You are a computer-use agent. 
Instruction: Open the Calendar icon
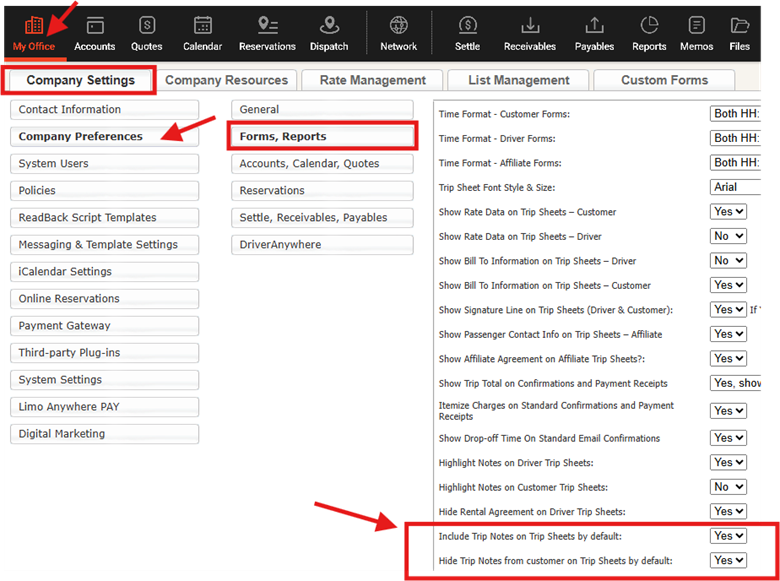pyautogui.click(x=203, y=26)
